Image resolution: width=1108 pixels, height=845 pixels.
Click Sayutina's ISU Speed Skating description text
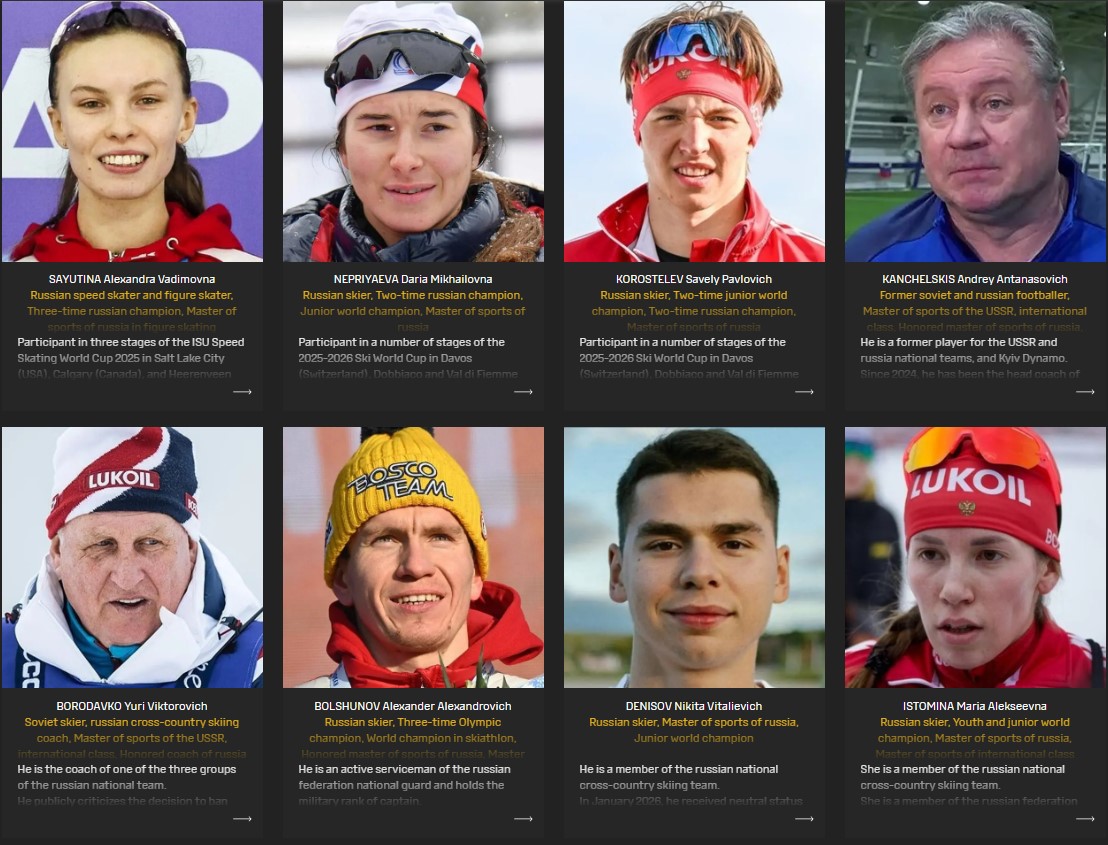(131, 358)
